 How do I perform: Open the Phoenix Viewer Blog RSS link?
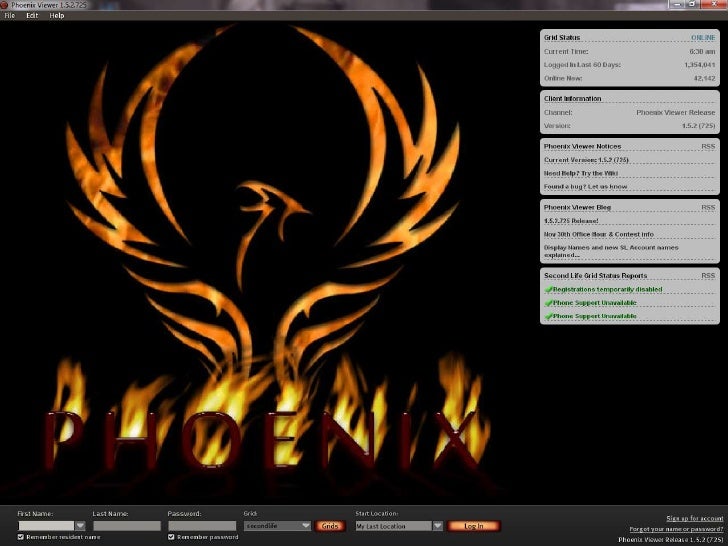pyautogui.click(x=708, y=208)
